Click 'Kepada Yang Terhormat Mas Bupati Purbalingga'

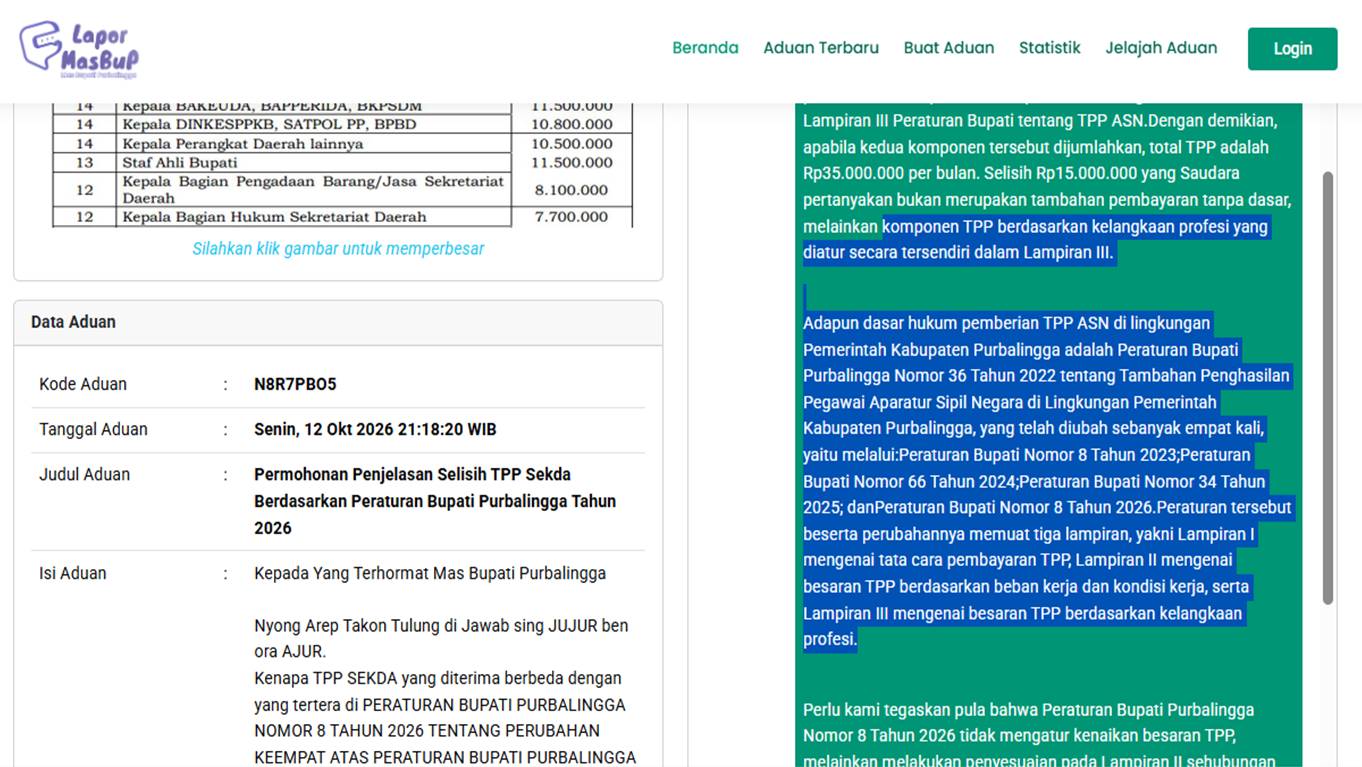point(430,573)
